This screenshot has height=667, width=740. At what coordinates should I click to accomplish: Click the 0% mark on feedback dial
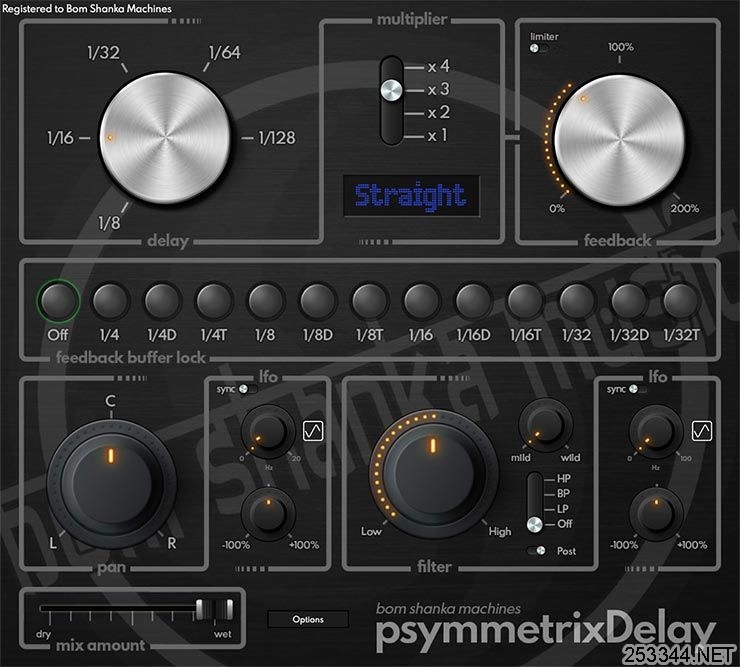(x=557, y=208)
